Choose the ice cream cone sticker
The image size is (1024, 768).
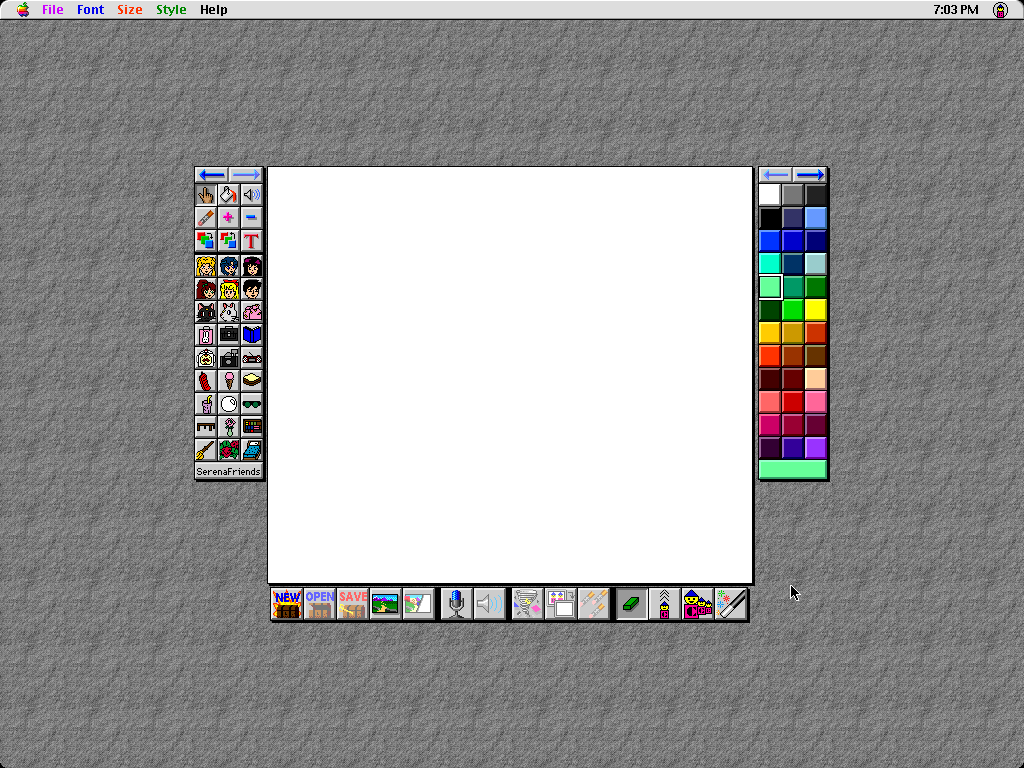pyautogui.click(x=229, y=380)
